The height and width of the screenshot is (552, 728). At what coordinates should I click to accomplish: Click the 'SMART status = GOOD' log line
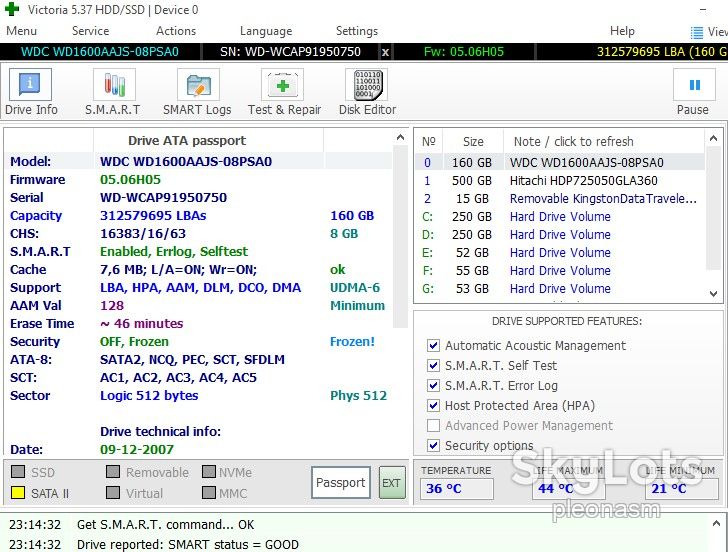coord(188,544)
